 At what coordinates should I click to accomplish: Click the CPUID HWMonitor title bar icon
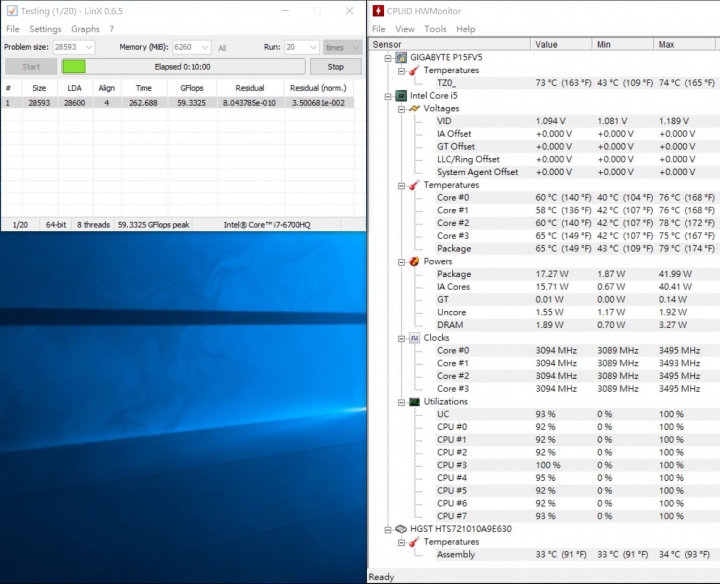(x=378, y=11)
